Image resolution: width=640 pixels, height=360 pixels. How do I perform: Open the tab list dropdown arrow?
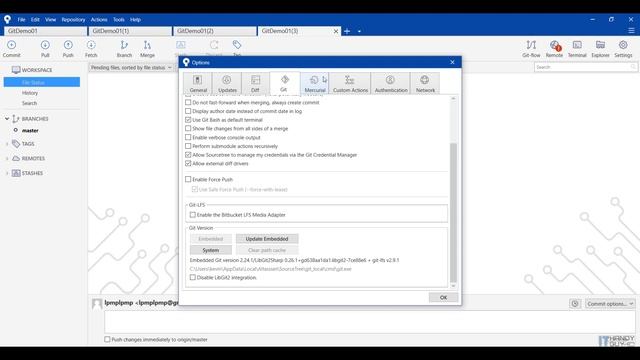coord(359,31)
